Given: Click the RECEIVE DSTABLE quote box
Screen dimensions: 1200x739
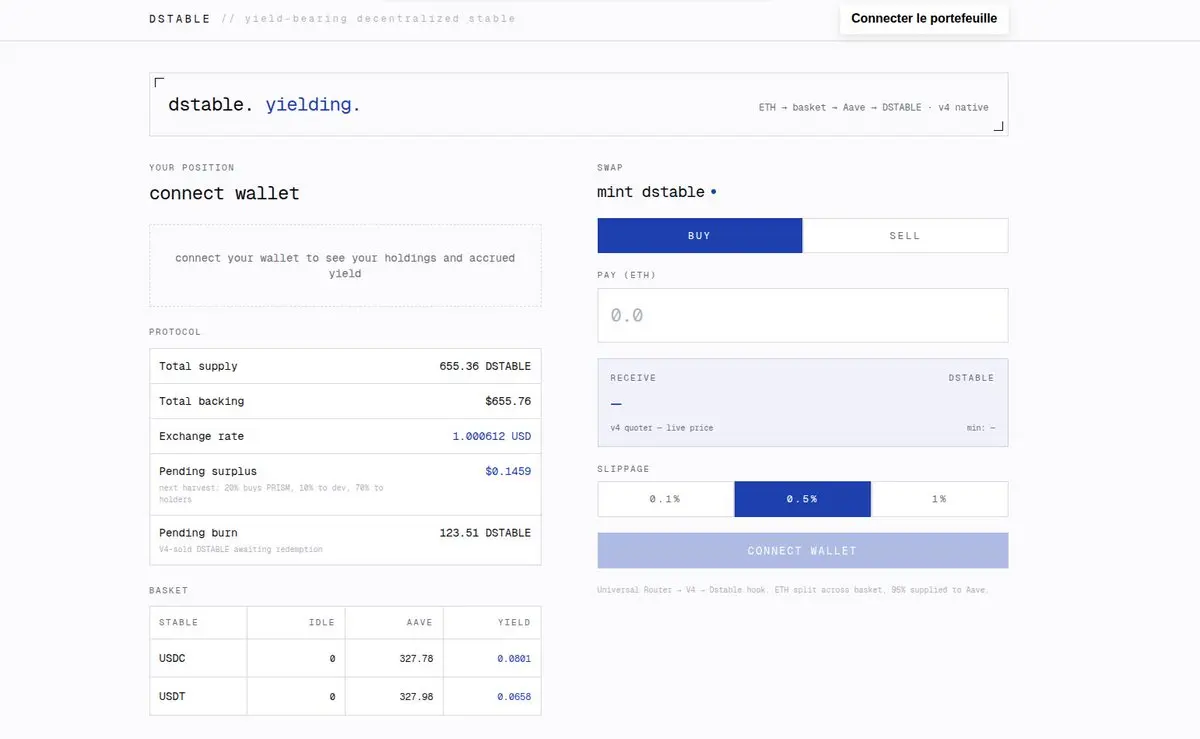Looking at the screenshot, I should click(x=803, y=402).
